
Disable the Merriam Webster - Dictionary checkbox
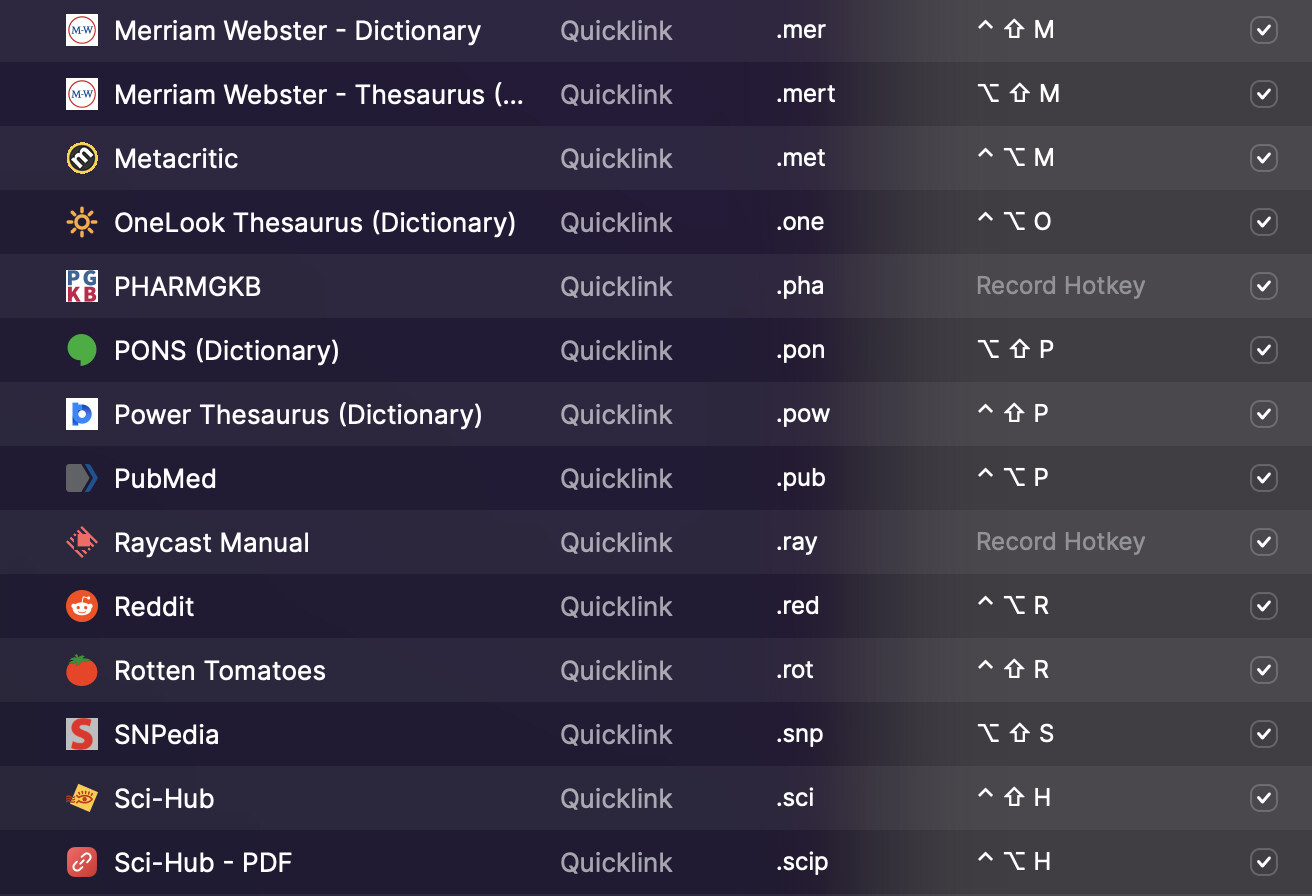1264,30
